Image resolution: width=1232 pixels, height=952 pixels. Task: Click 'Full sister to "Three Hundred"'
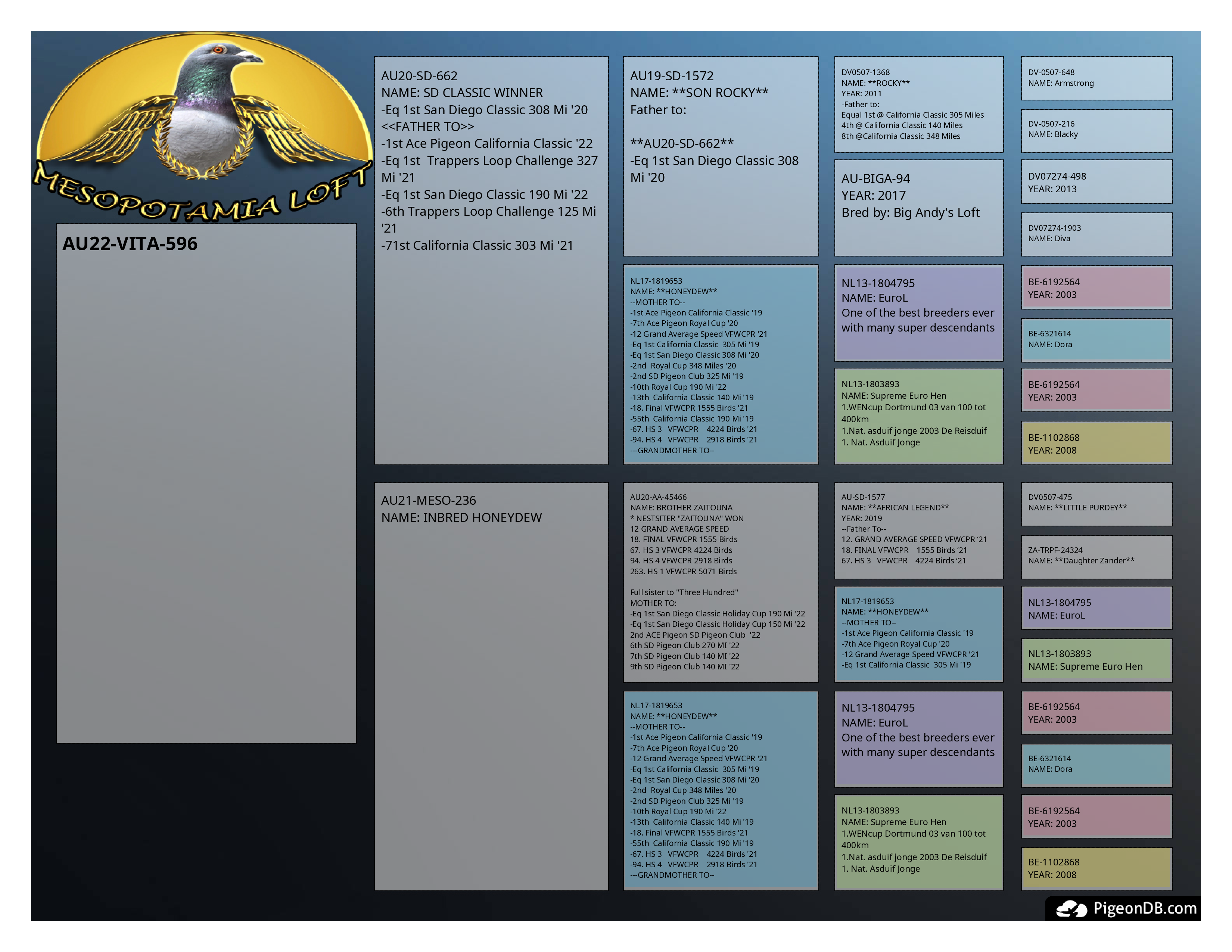pyautogui.click(x=684, y=593)
